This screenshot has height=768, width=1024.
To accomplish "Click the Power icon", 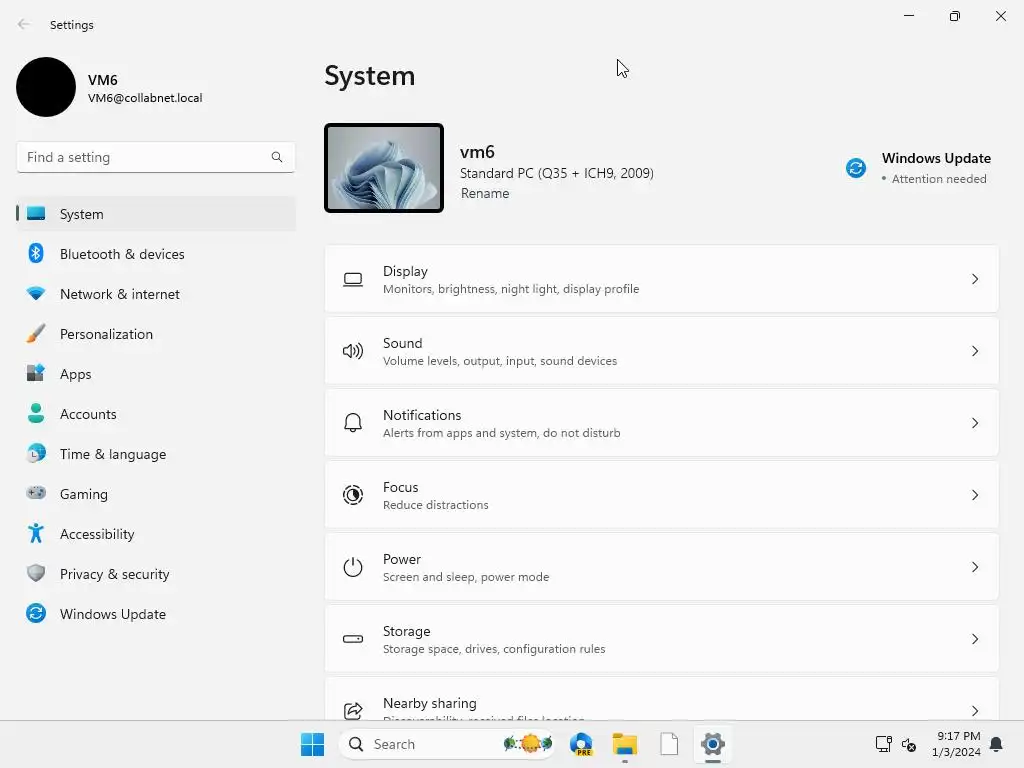I will [x=353, y=567].
